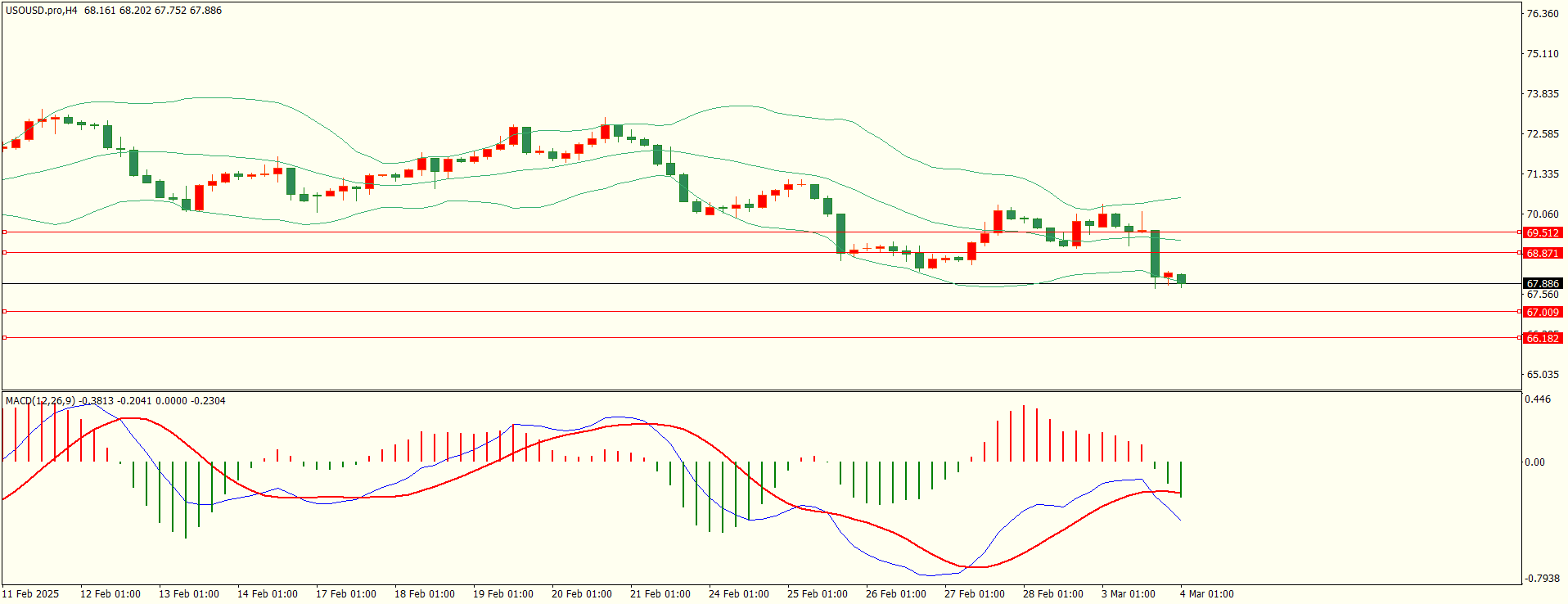Click the MACD(12,26,9) indicator label

[x=40, y=401]
